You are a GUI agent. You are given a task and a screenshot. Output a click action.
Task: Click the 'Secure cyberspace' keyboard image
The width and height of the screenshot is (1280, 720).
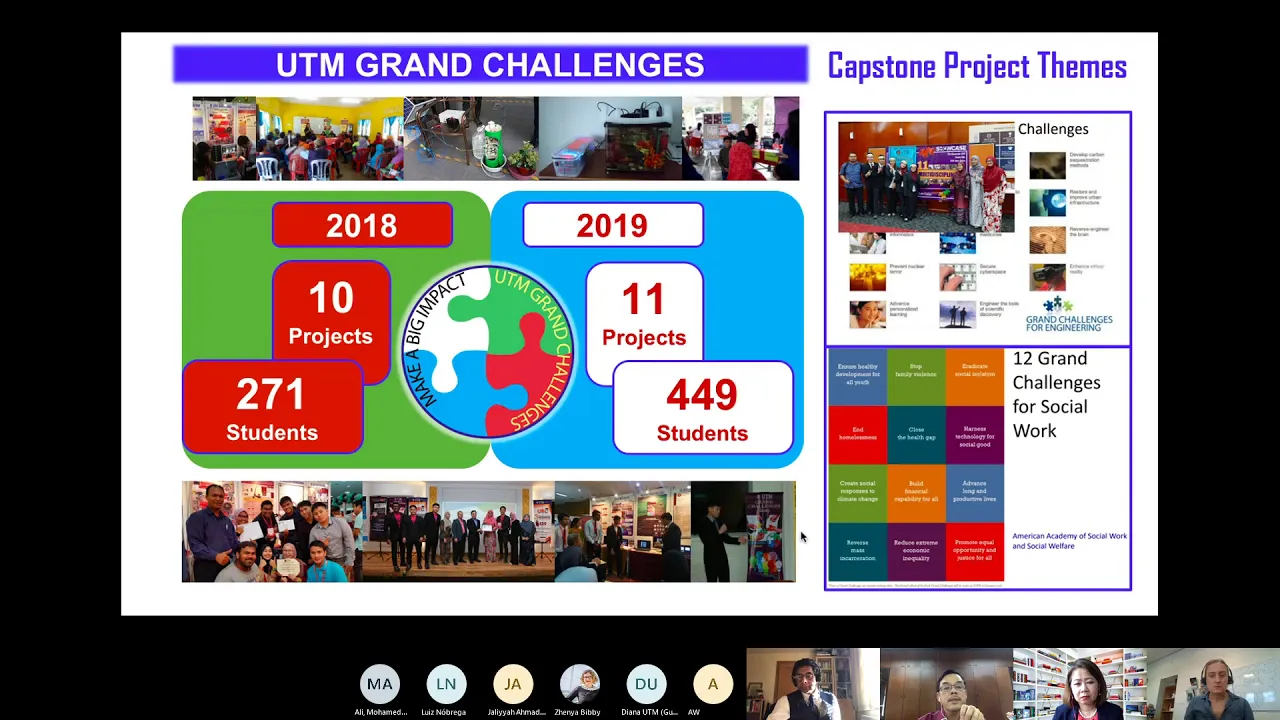click(x=957, y=276)
